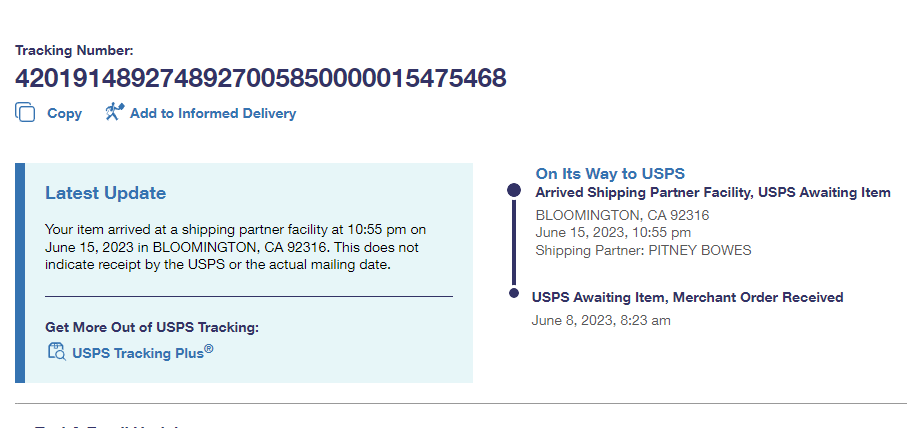Select the Arrived Shipping Partner Facility status line
907x428 pixels.
[x=713, y=192]
